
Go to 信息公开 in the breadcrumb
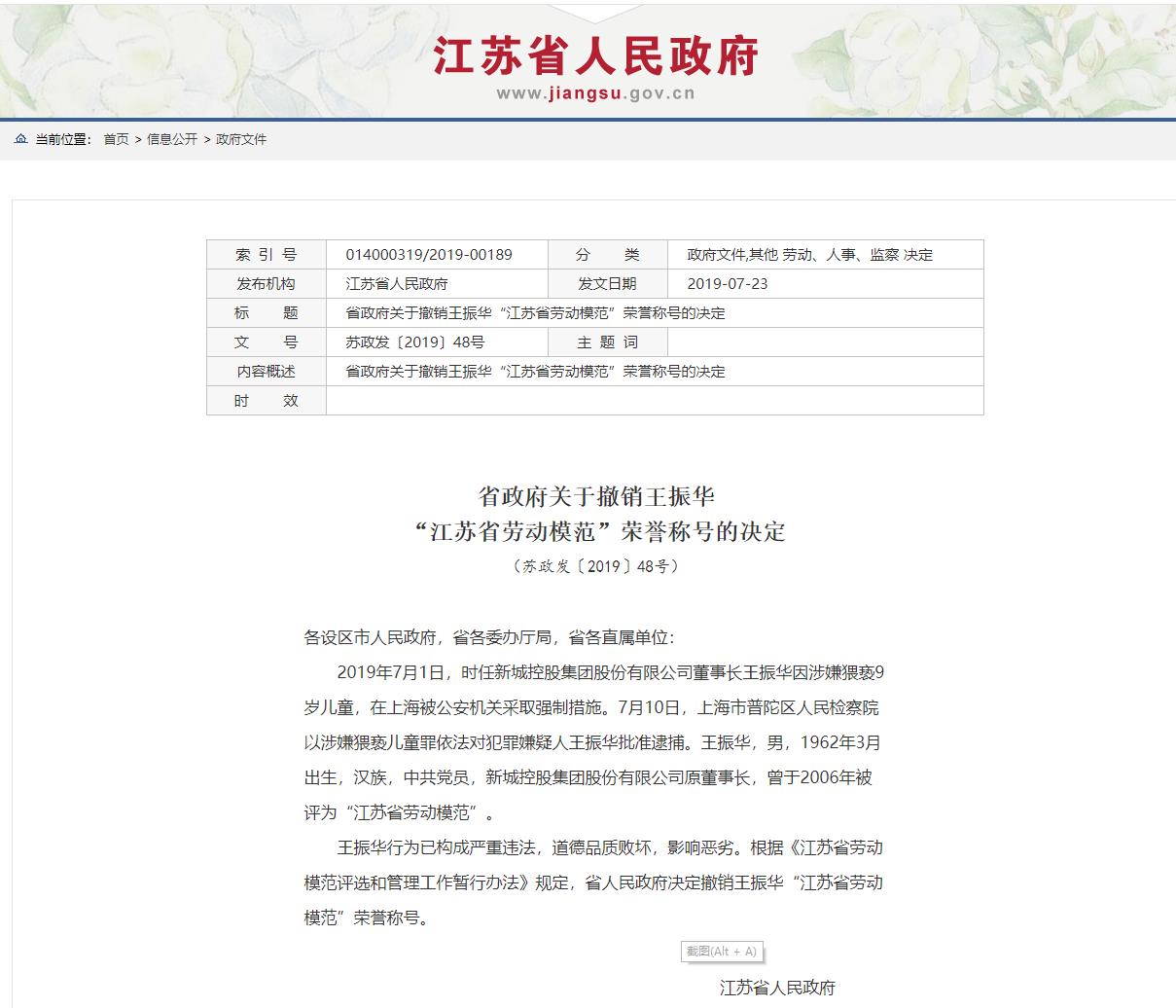172,139
